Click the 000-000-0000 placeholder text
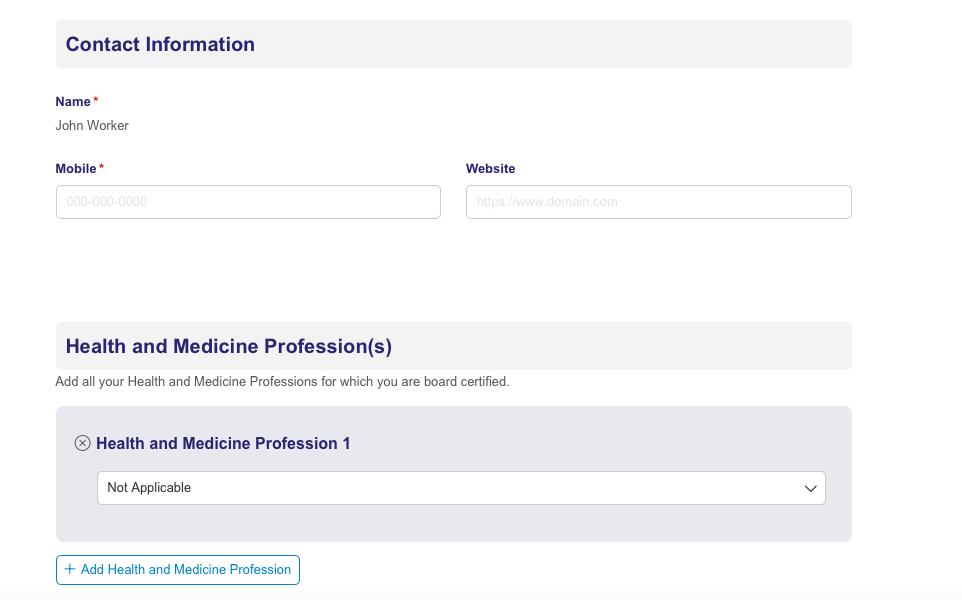962x600 pixels. pos(107,202)
